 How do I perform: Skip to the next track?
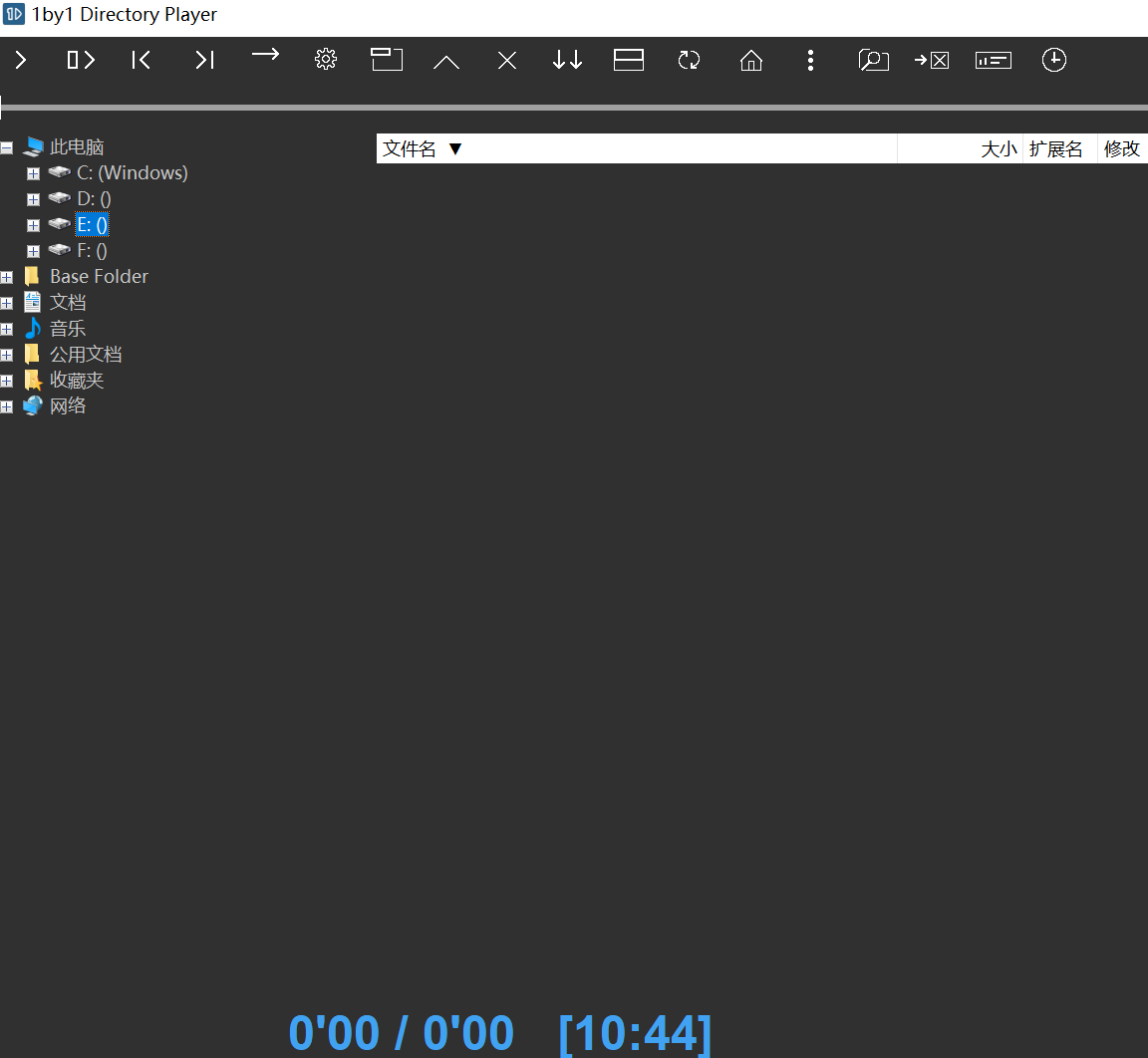coord(204,61)
